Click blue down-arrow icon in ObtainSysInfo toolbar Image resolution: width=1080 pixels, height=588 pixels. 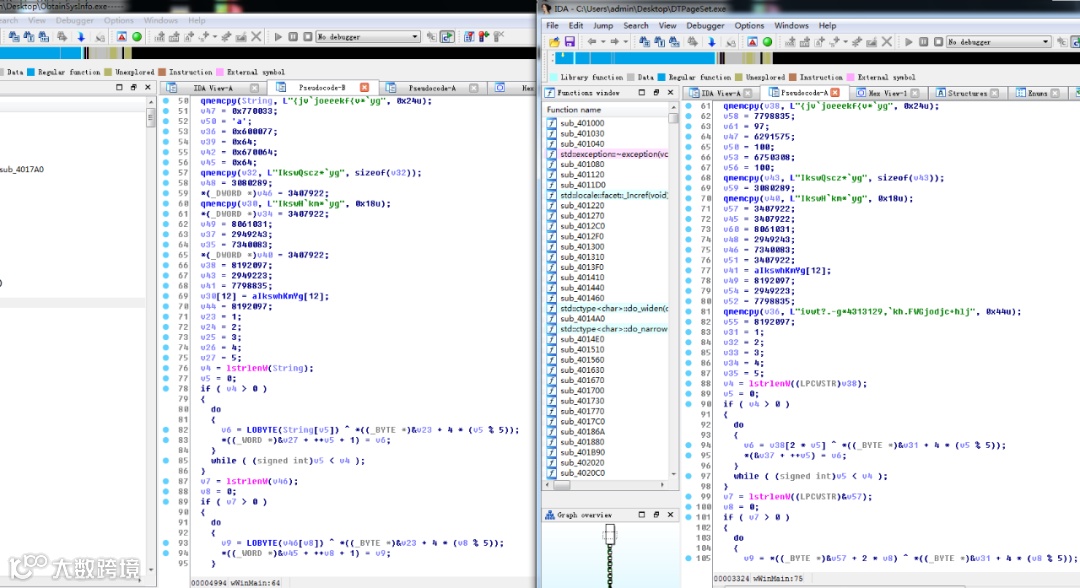[81, 36]
